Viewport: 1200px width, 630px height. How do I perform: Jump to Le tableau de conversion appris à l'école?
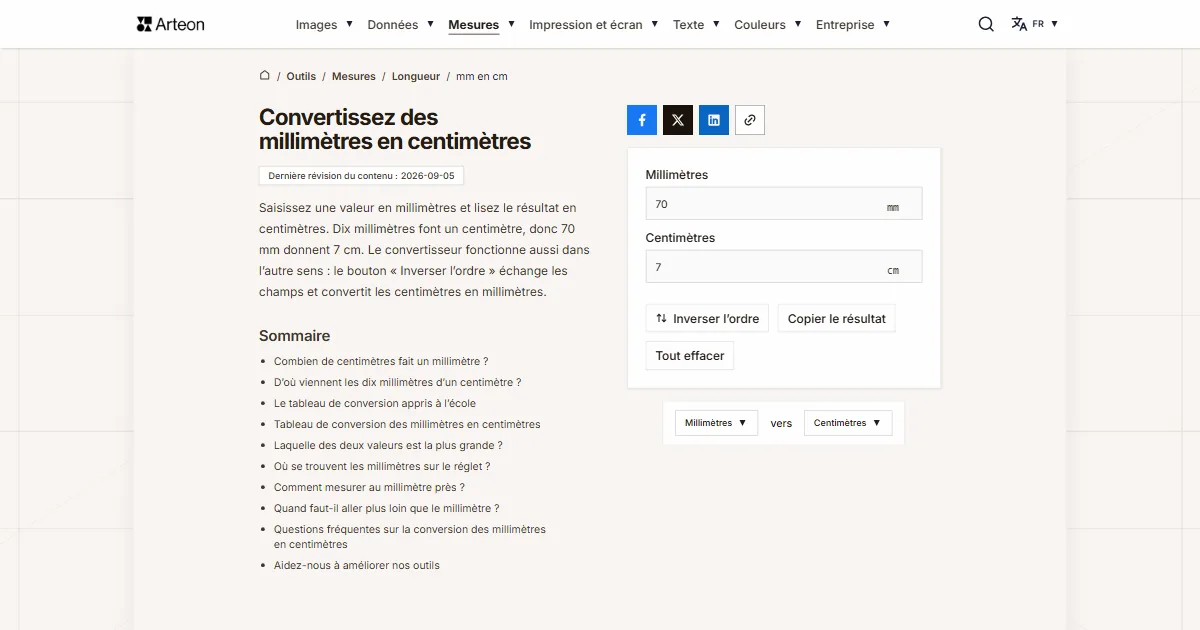[x=375, y=403]
